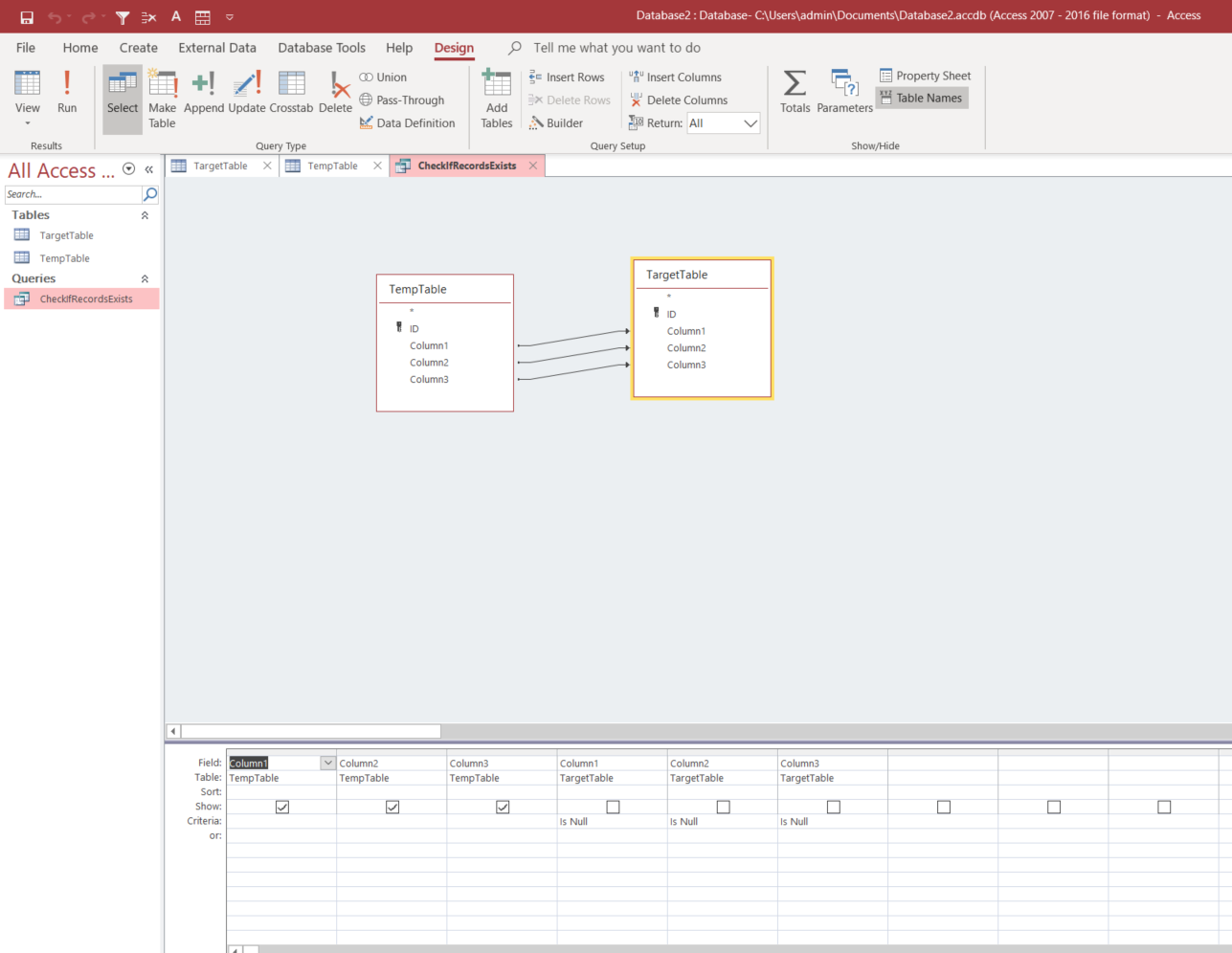Uncheck Show for TempTable Column2
The image size is (1232, 953).
click(392, 808)
